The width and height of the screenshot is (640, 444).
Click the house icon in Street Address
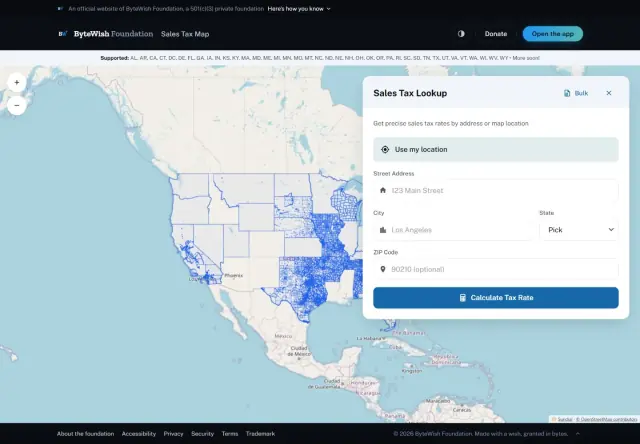click(383, 190)
